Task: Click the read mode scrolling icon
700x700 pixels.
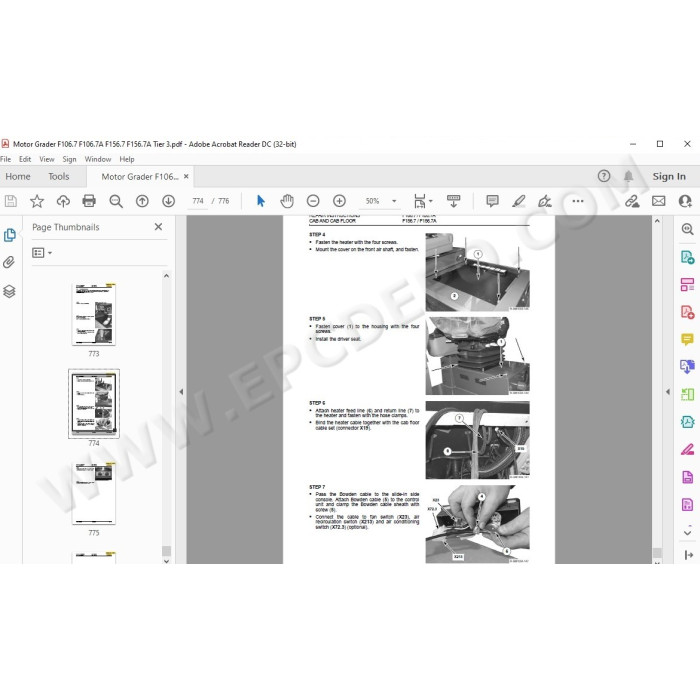Action: (453, 201)
